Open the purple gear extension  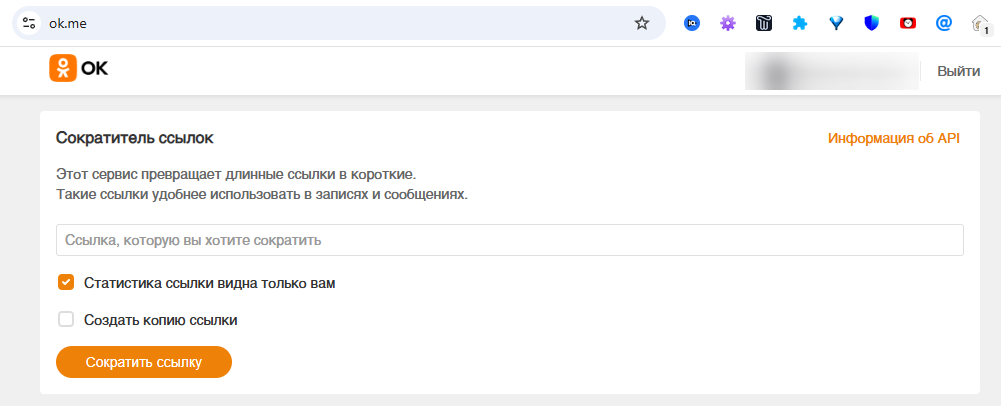pyautogui.click(x=728, y=23)
